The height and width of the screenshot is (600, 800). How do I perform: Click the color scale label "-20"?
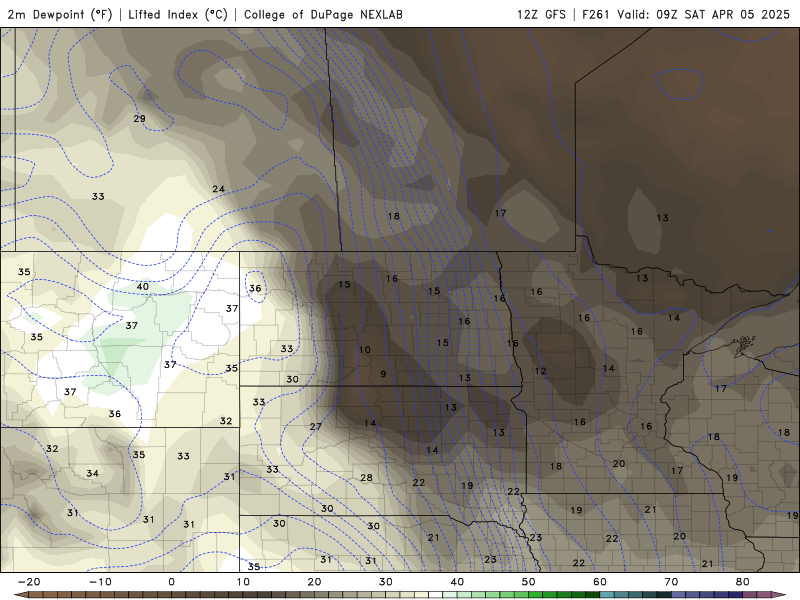coord(29,582)
